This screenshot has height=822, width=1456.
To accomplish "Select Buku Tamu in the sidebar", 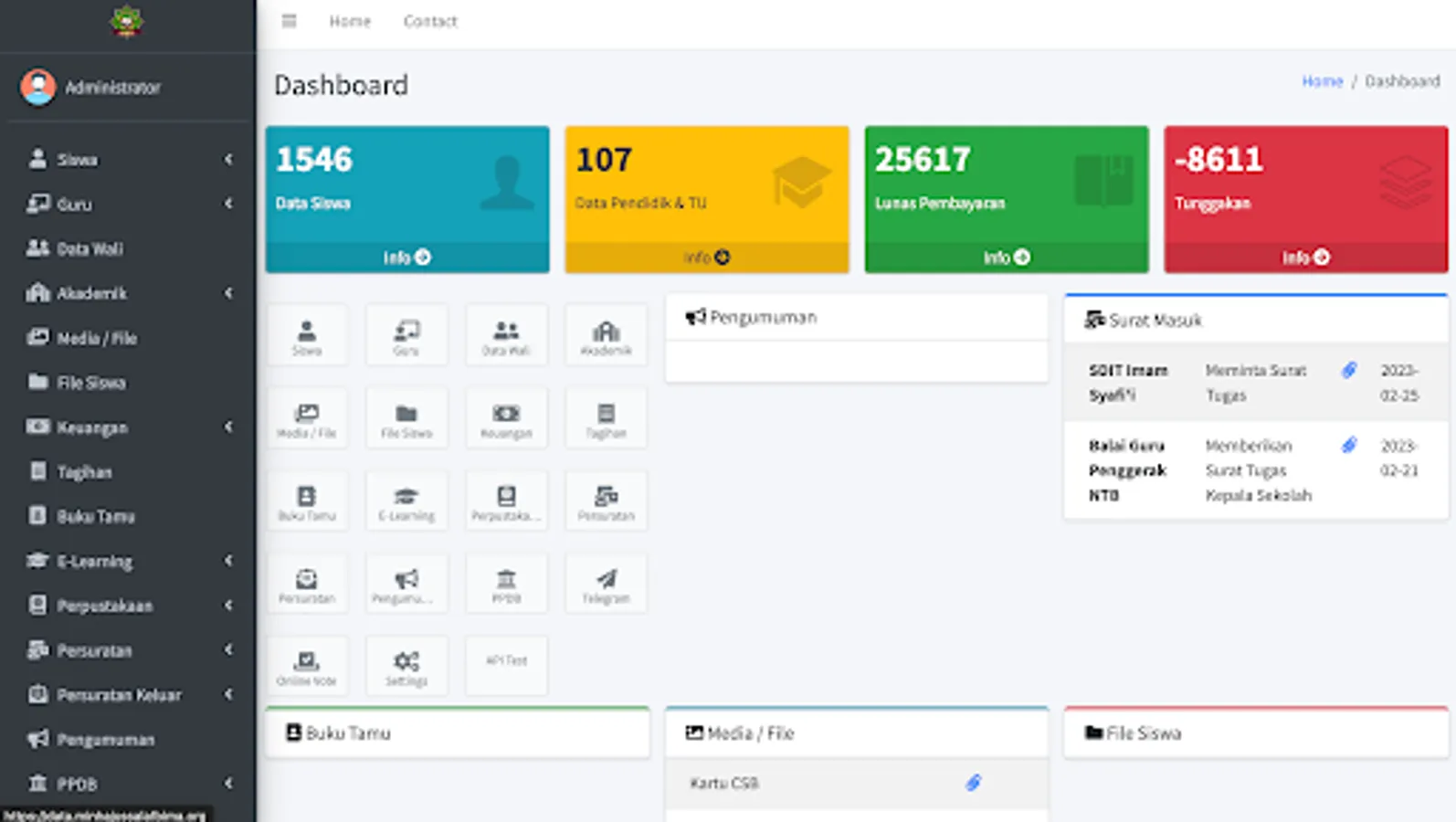I will (128, 516).
